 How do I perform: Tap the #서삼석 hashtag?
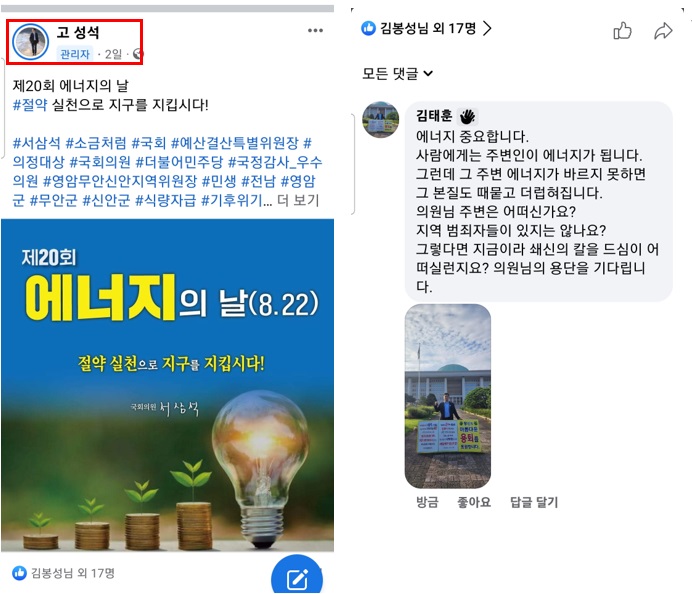click(36, 143)
